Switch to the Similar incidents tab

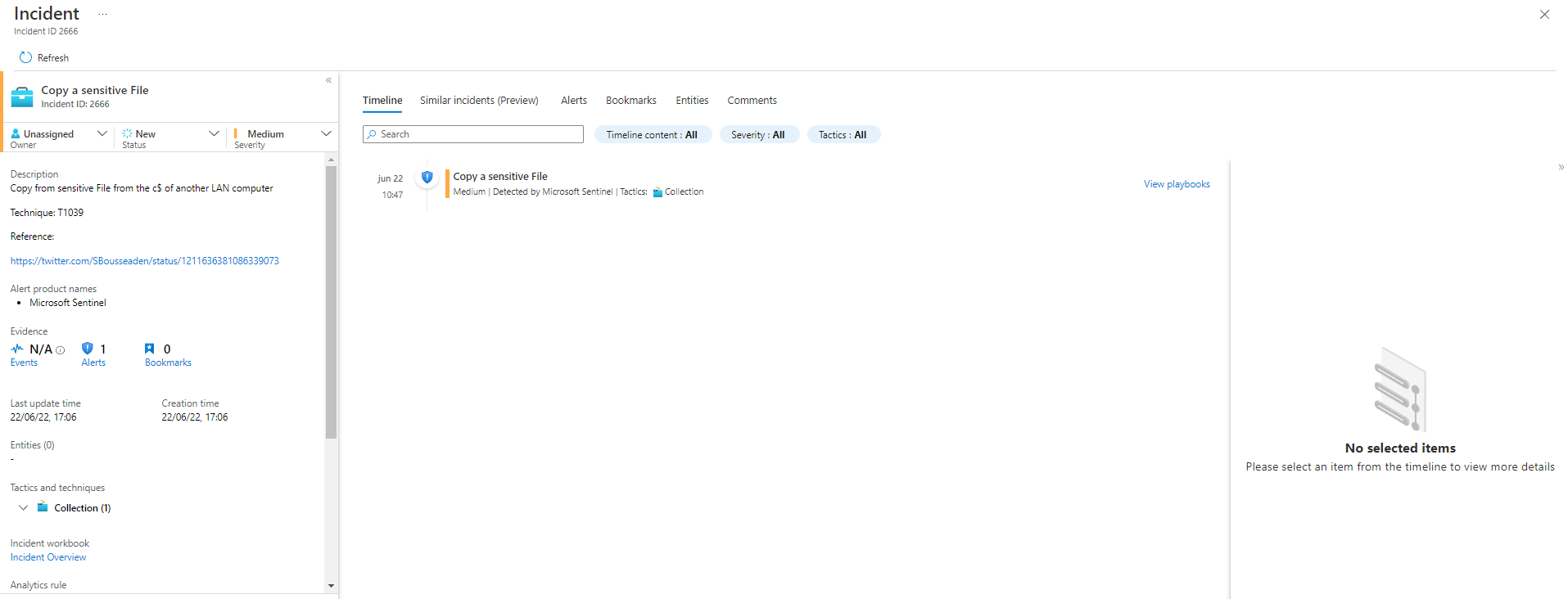479,101
